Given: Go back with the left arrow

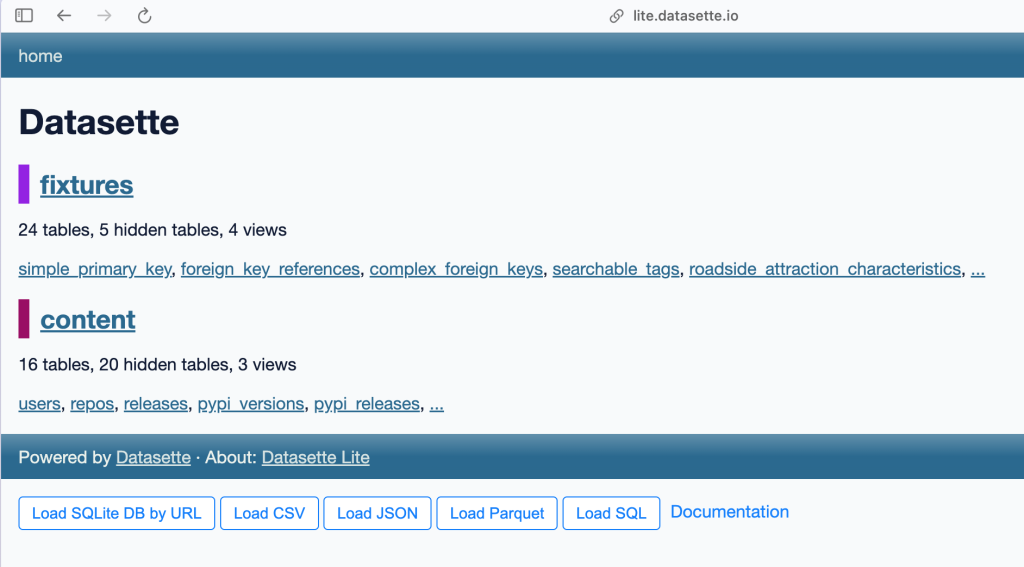Looking at the screenshot, I should pos(63,15).
